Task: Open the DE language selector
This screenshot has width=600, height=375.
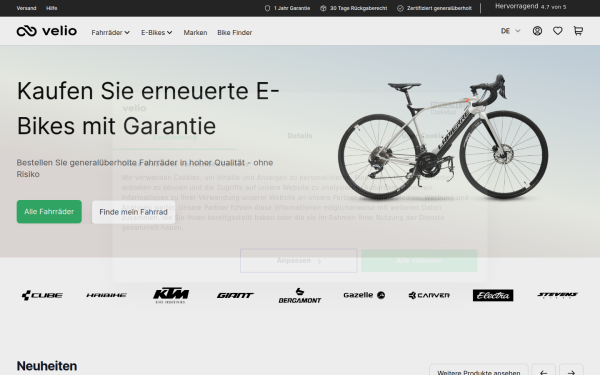Action: coord(510,31)
